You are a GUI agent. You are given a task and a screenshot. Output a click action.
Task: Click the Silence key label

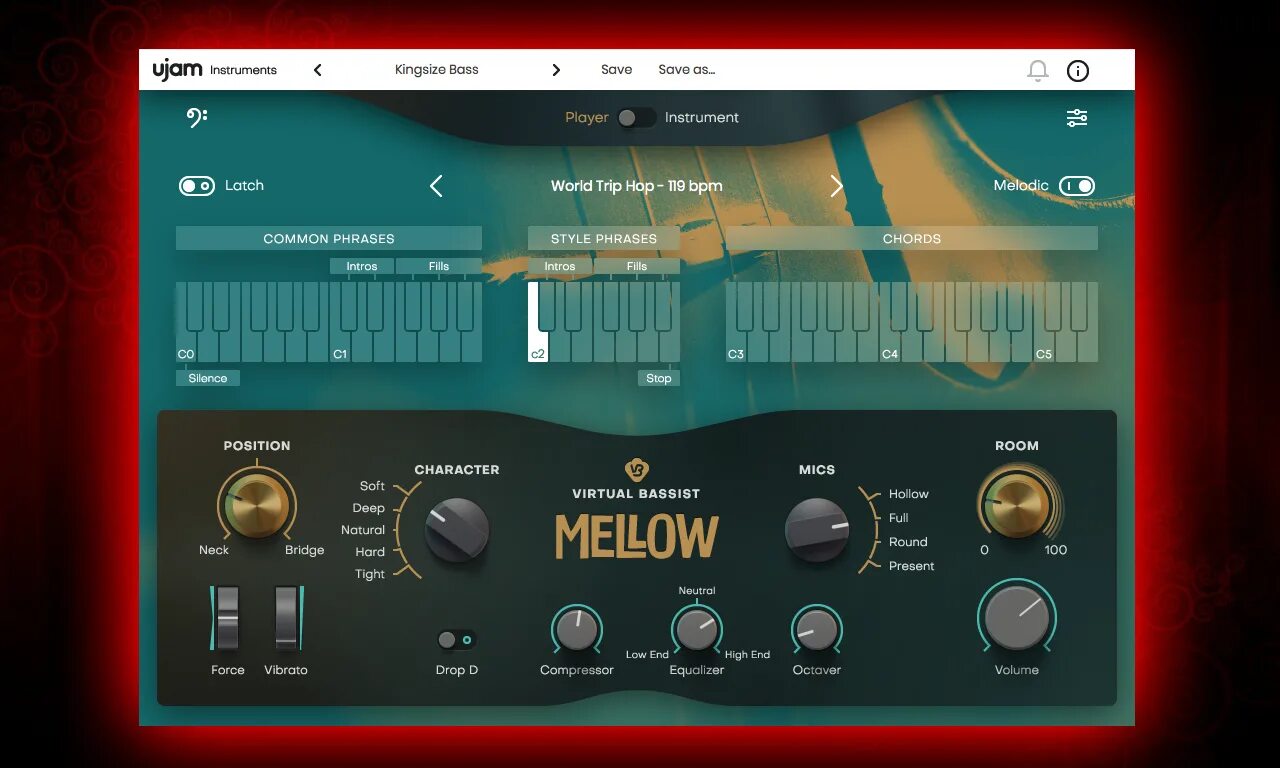208,378
